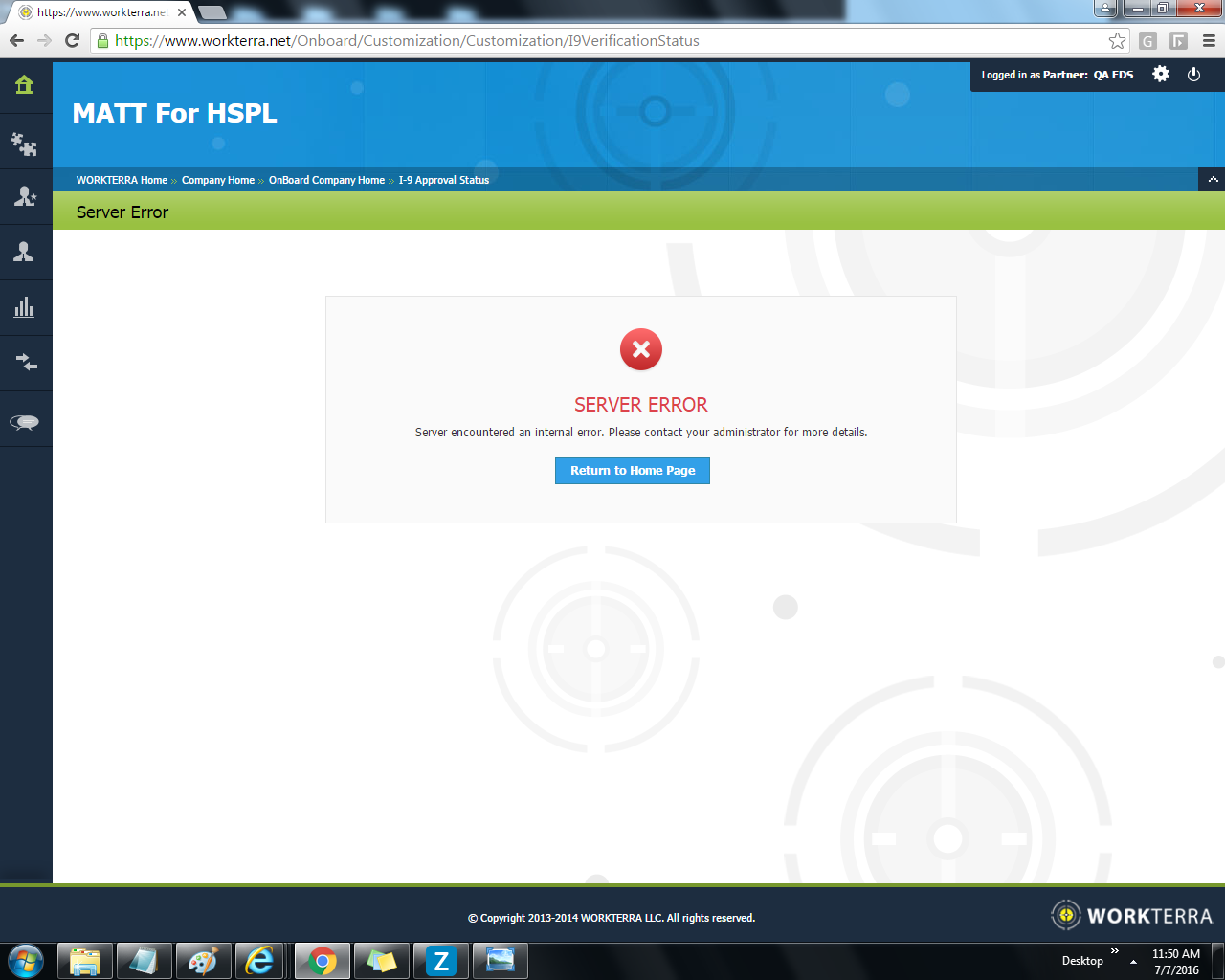
Task: Open OnBoard Company Home breadcrumb
Action: point(326,180)
